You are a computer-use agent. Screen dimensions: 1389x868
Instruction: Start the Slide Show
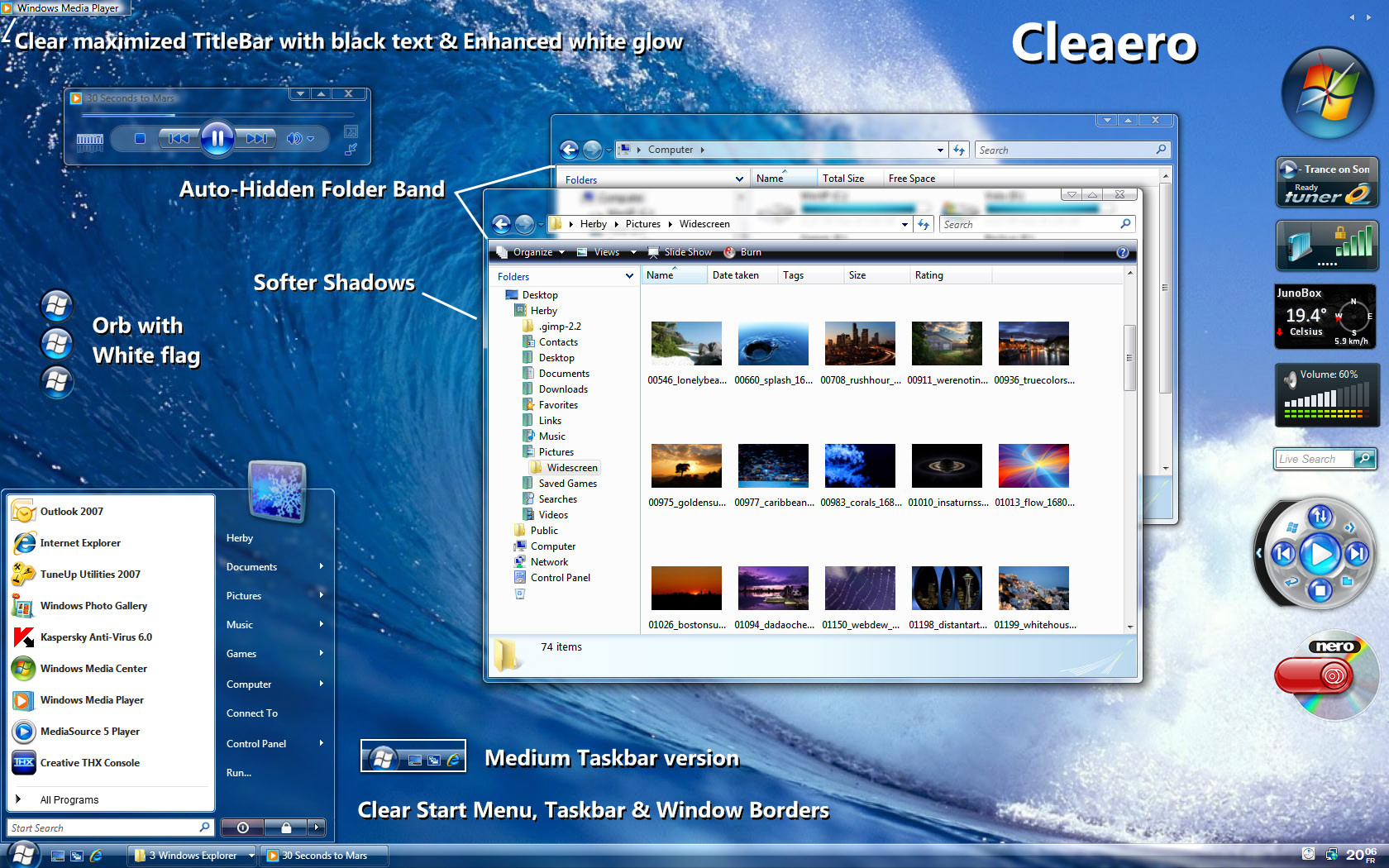click(x=680, y=252)
